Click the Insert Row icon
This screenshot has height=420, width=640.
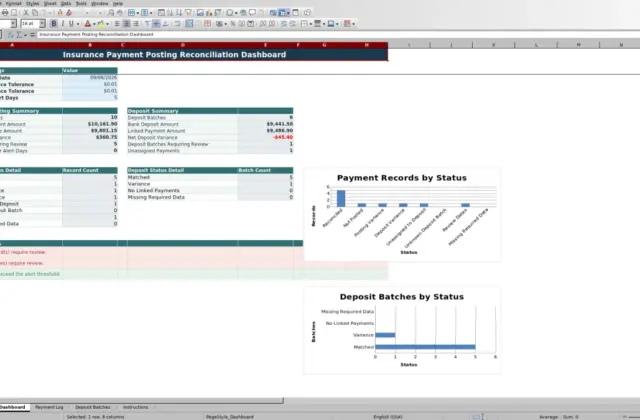131,13
